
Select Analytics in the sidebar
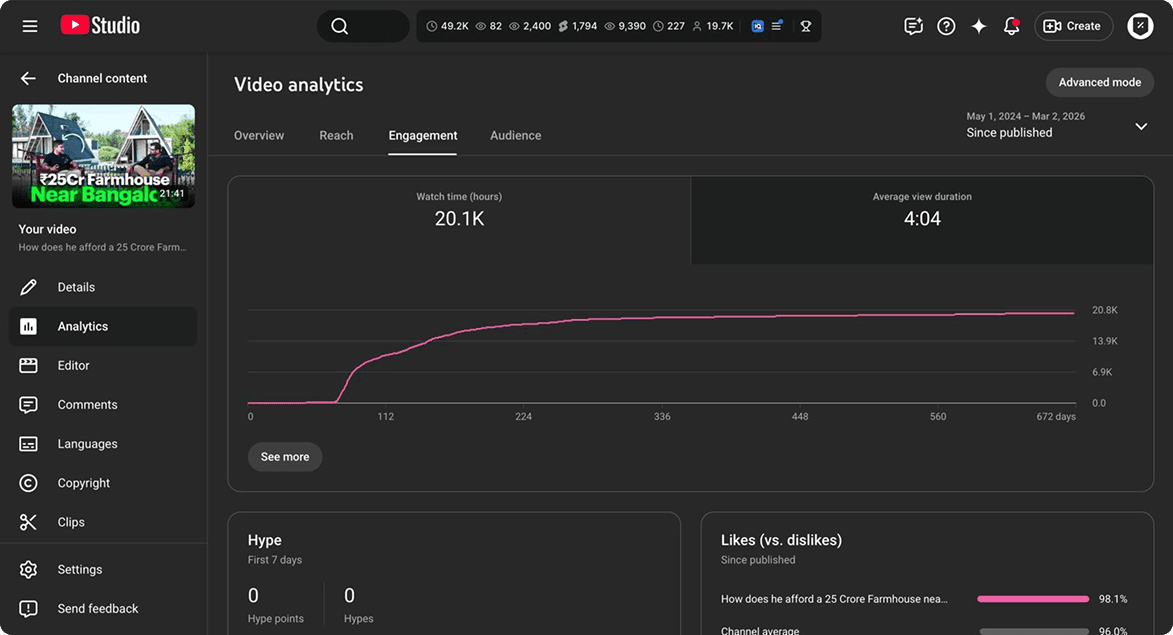(102, 326)
